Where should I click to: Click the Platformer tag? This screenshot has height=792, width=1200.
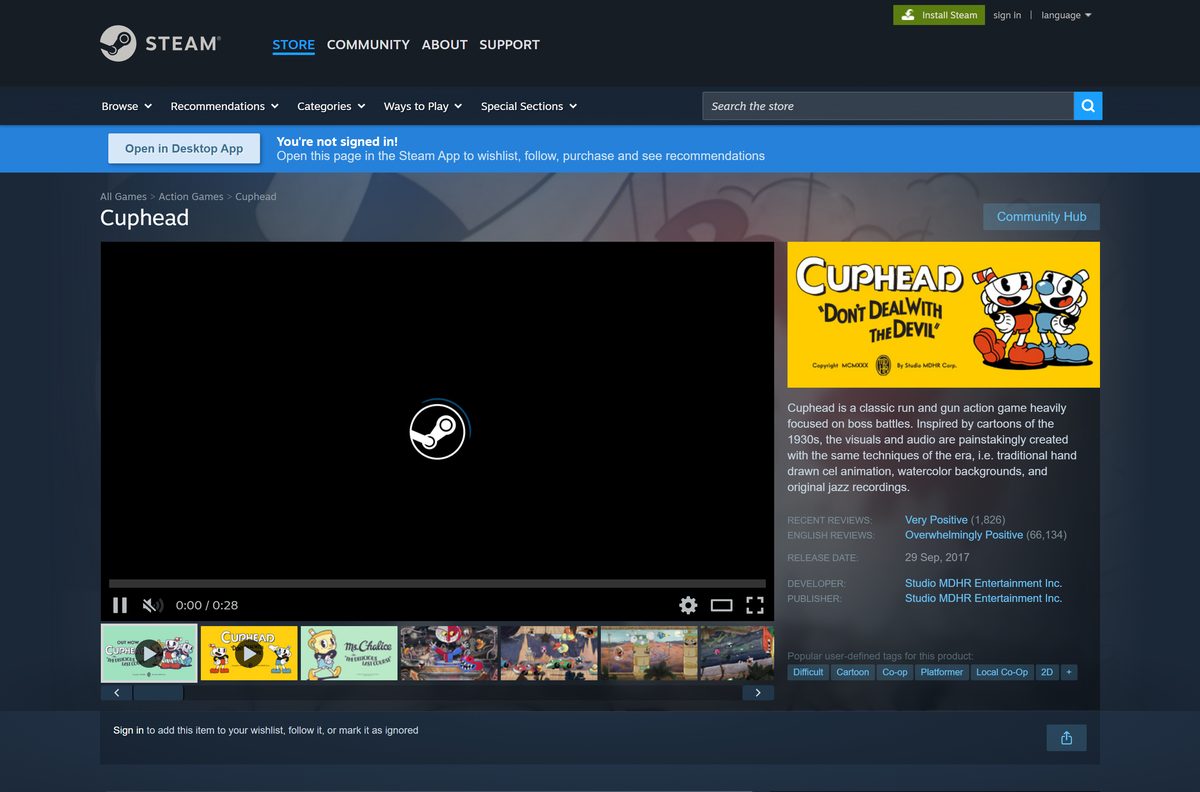point(942,672)
